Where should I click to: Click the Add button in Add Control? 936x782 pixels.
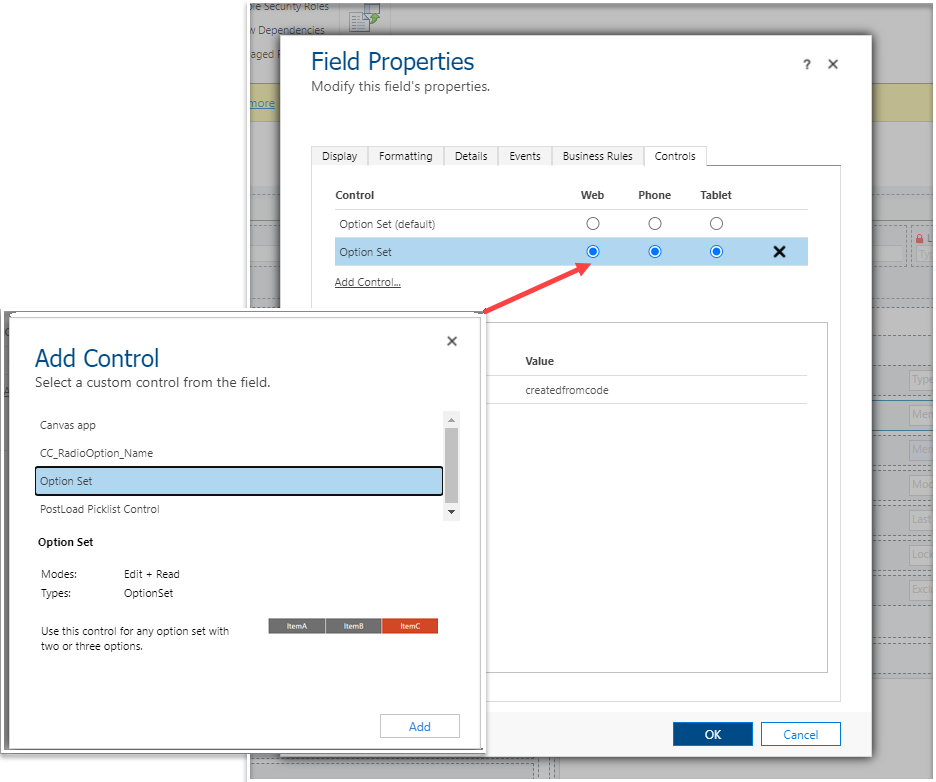point(419,726)
